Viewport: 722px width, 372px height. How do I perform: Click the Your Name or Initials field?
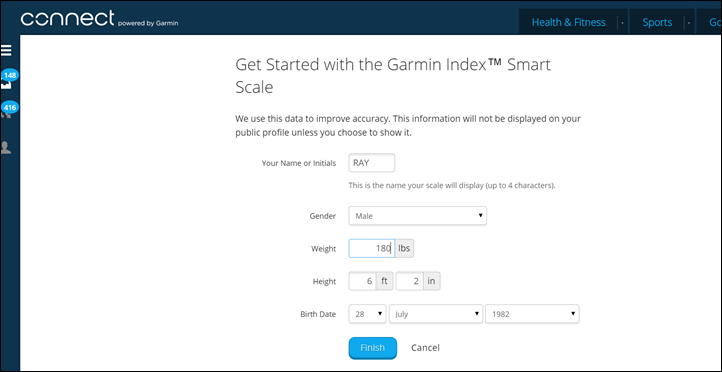point(372,163)
